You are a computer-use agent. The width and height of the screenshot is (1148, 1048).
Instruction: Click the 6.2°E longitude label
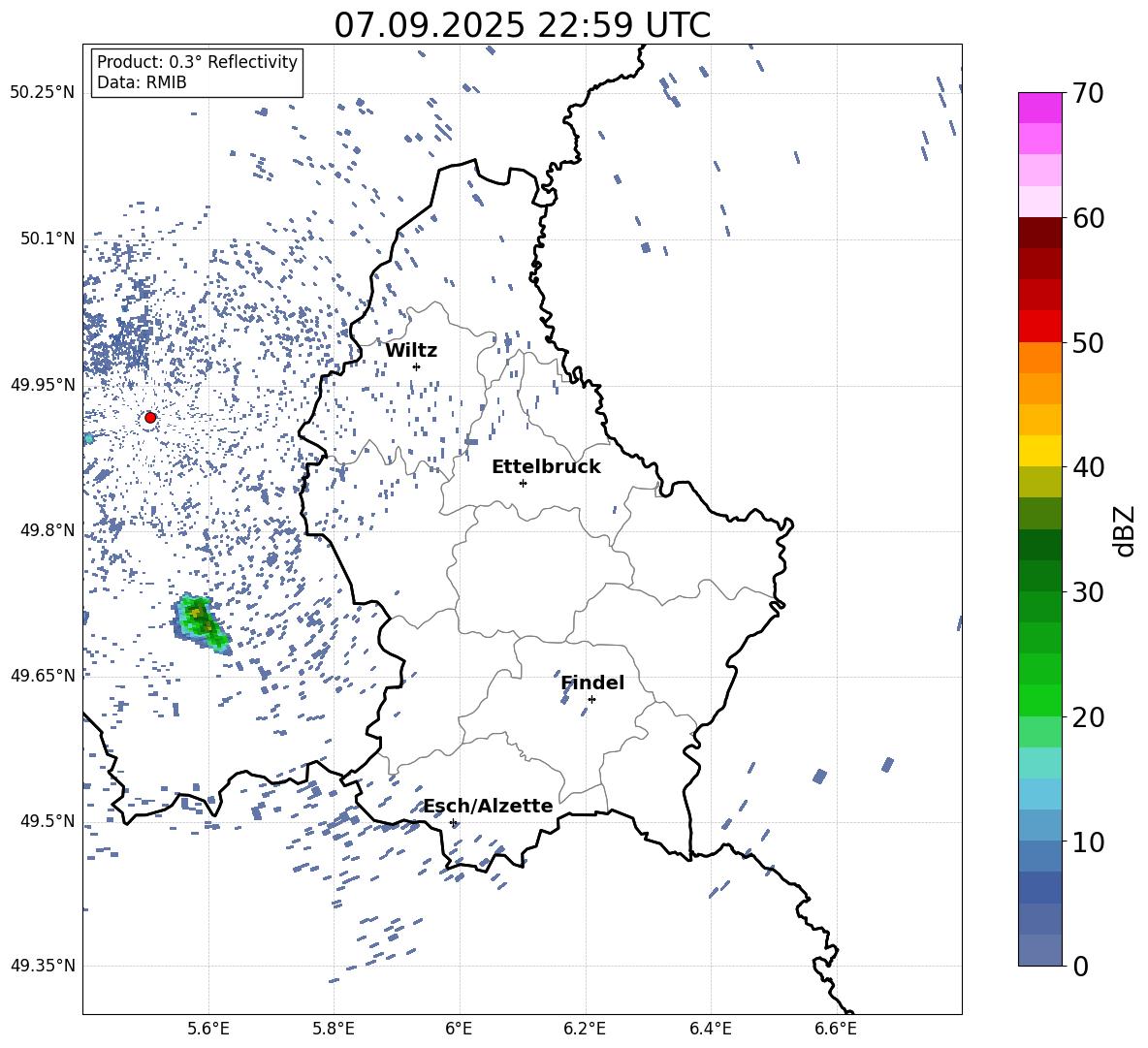(585, 1029)
